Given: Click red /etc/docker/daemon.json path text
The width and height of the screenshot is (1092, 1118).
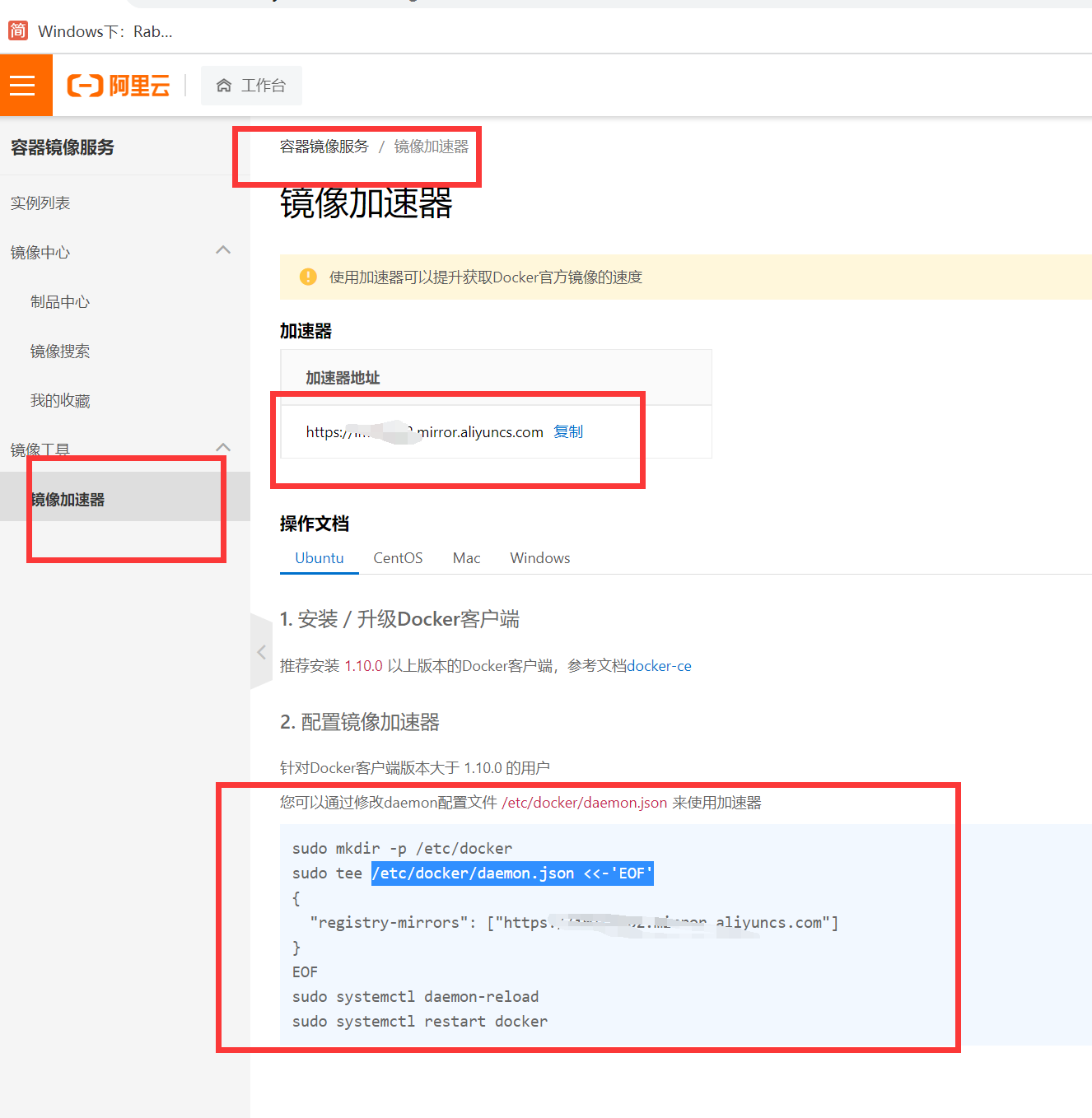Looking at the screenshot, I should (x=584, y=803).
